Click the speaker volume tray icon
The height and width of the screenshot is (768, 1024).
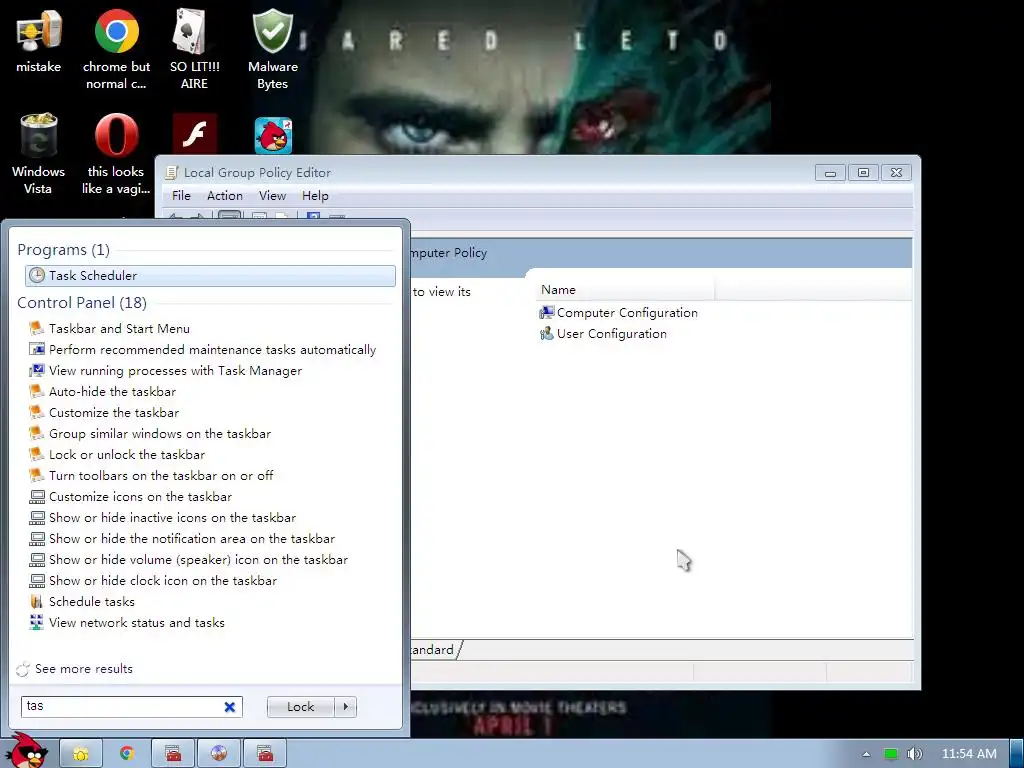point(914,754)
